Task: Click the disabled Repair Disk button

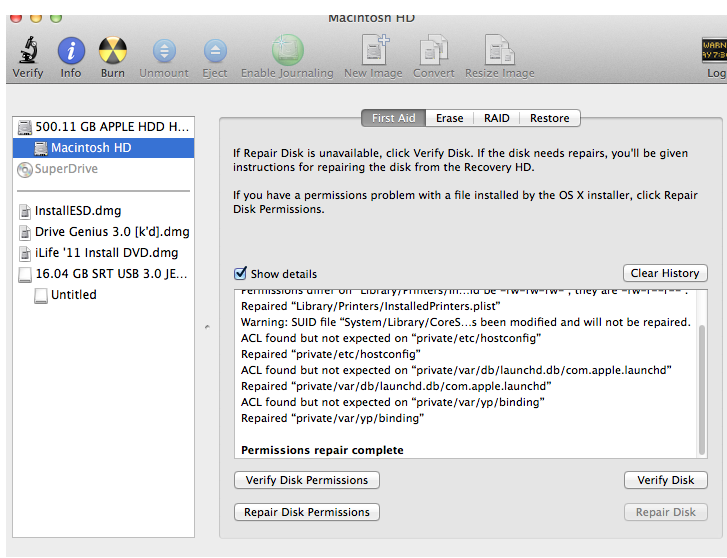Action: pos(666,512)
